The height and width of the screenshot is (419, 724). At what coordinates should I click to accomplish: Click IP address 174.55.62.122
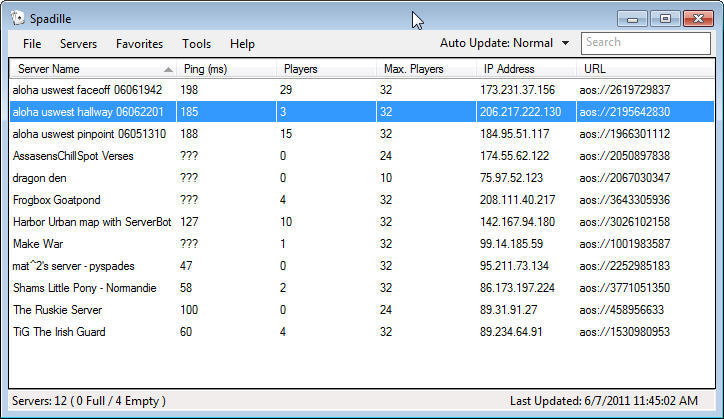514,156
